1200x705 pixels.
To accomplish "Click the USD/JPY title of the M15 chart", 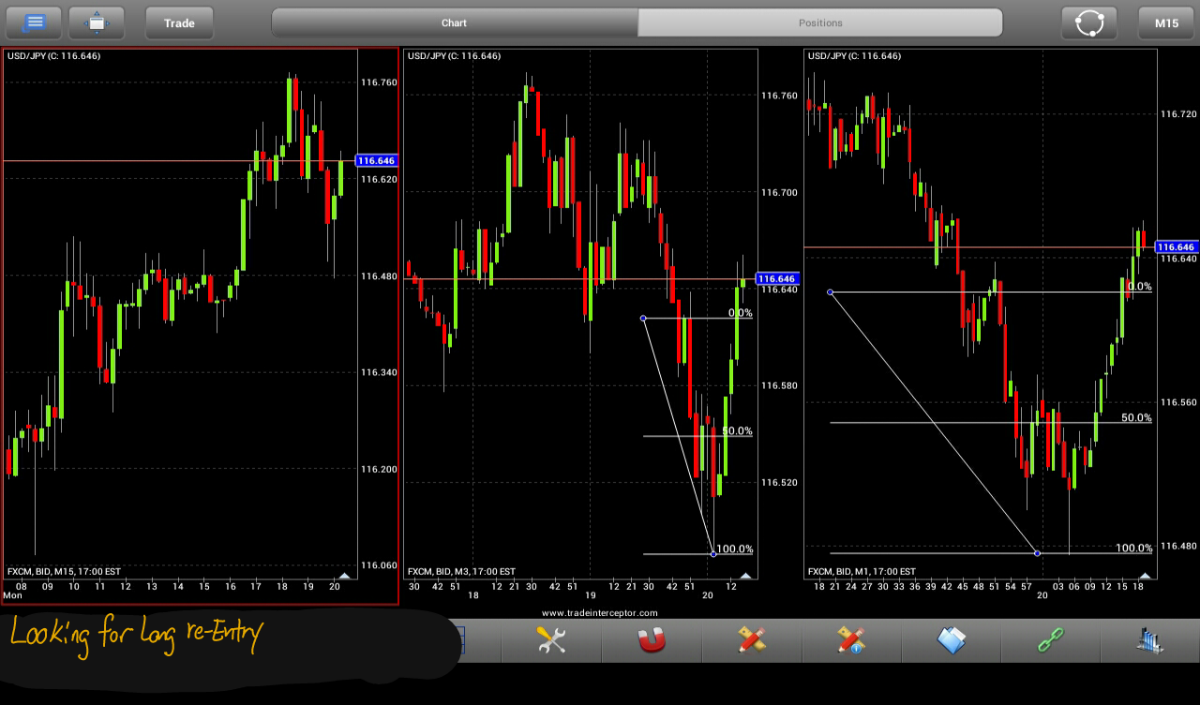I will (53, 56).
